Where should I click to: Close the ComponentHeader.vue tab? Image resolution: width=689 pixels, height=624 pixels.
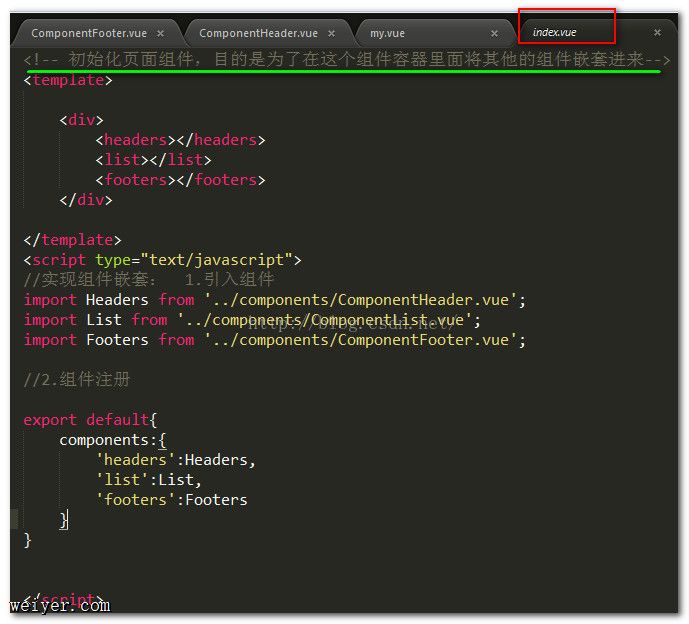tap(331, 33)
